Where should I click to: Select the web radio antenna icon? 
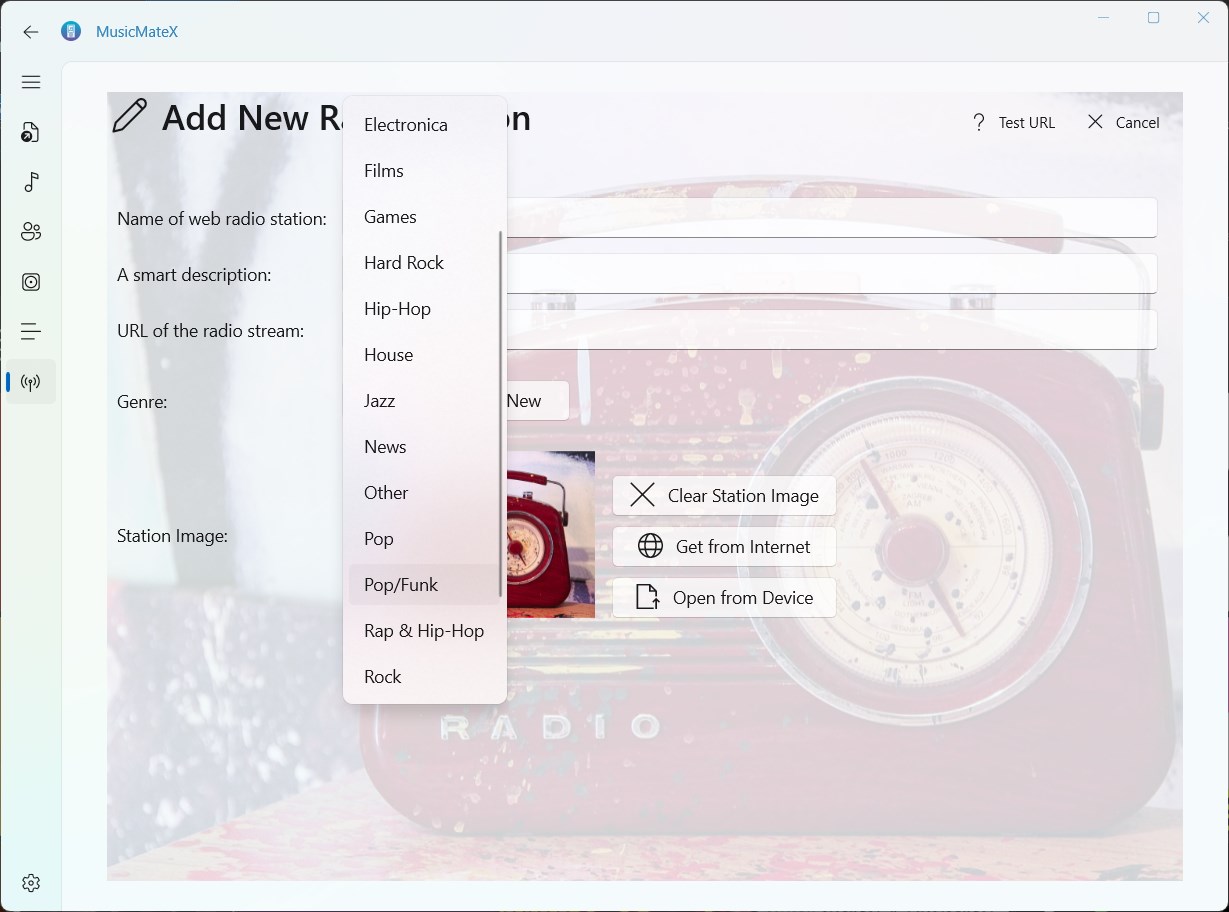(x=31, y=382)
